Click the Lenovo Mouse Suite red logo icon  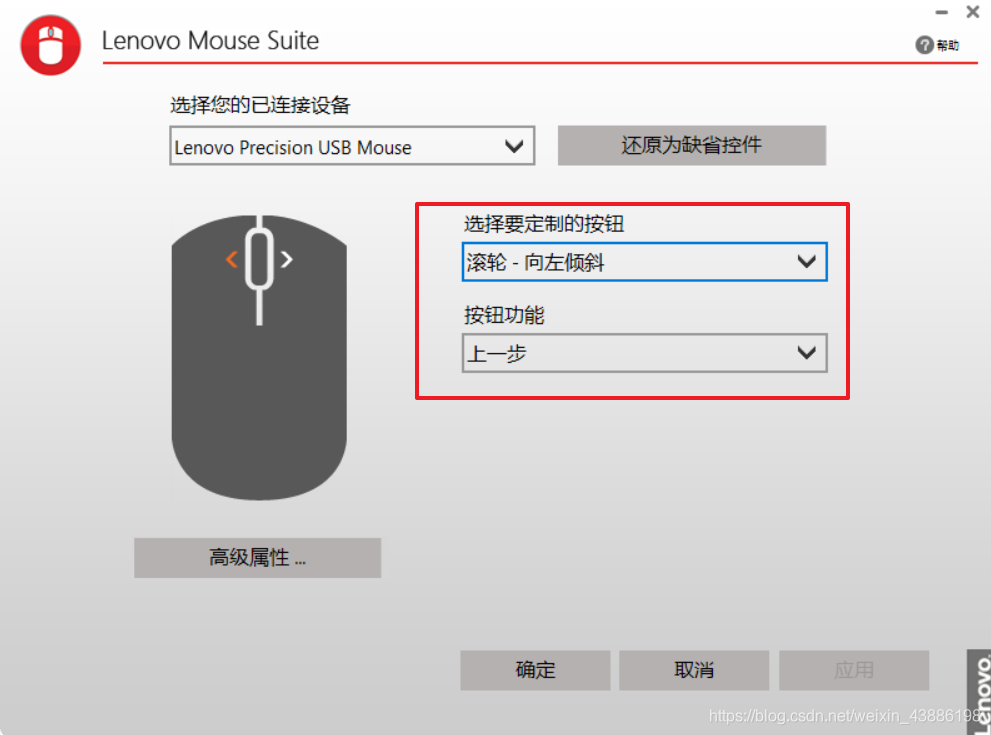[51, 46]
